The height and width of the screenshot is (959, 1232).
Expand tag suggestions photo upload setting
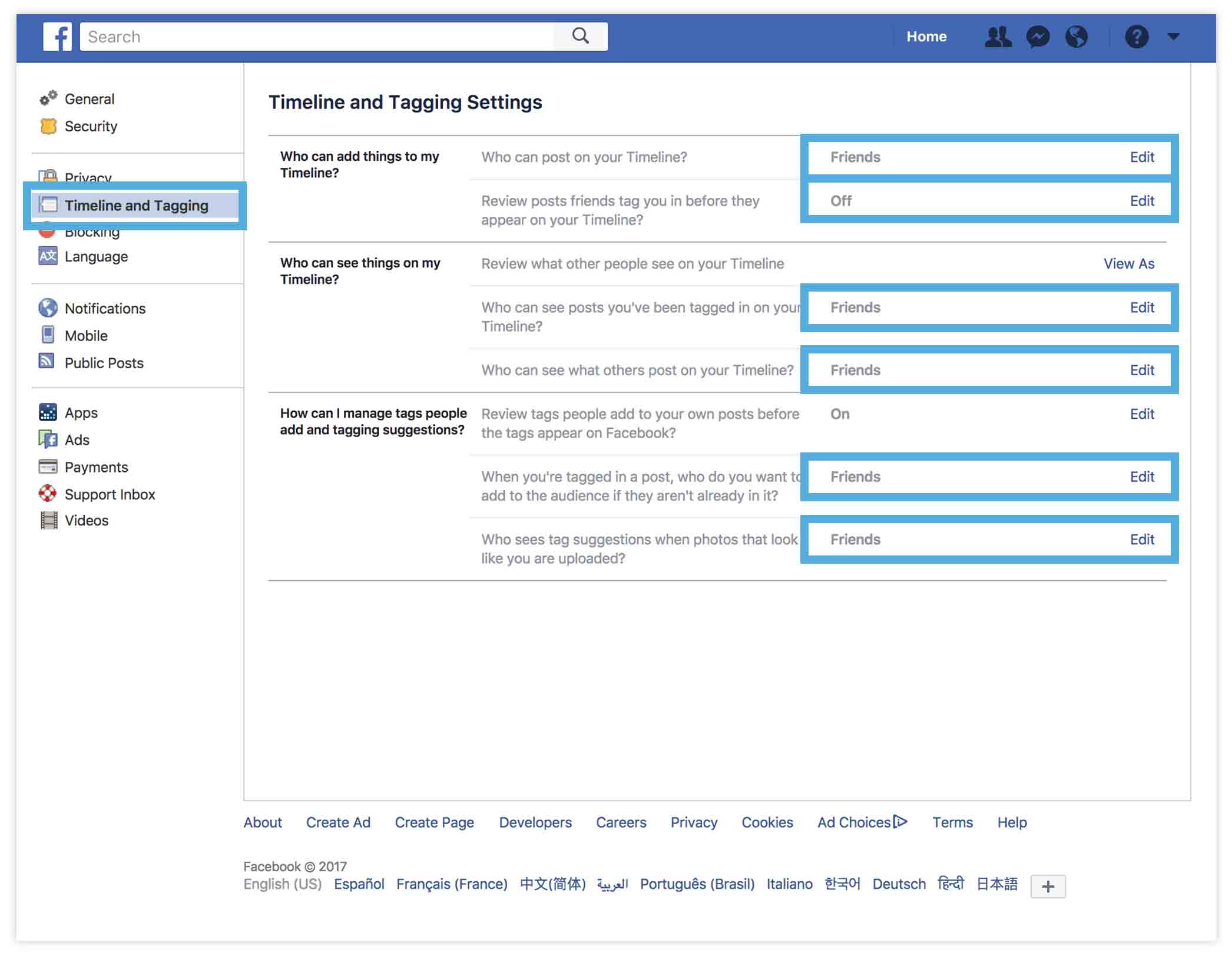click(1142, 540)
